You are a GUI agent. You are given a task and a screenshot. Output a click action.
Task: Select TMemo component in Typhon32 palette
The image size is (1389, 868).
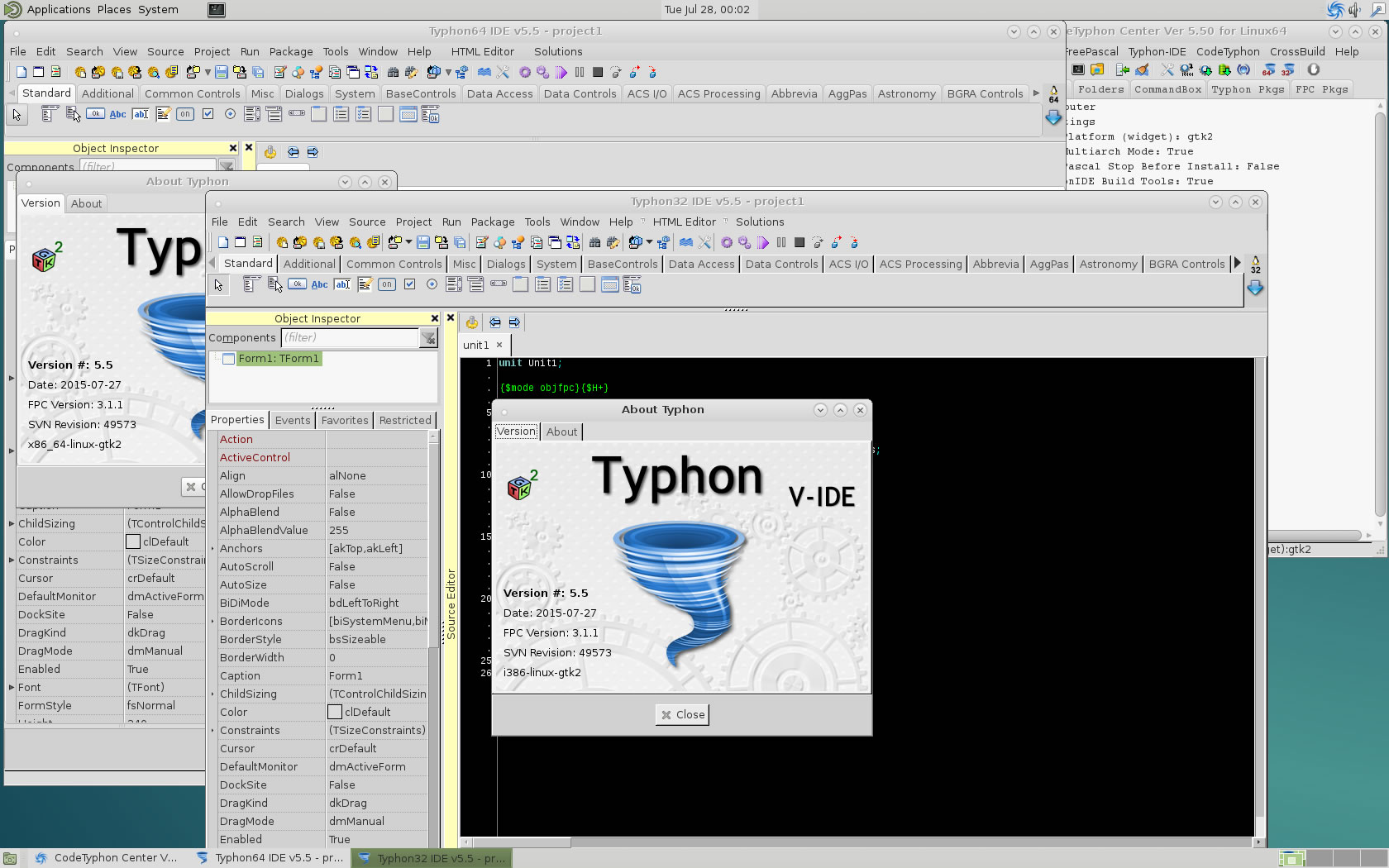365,284
